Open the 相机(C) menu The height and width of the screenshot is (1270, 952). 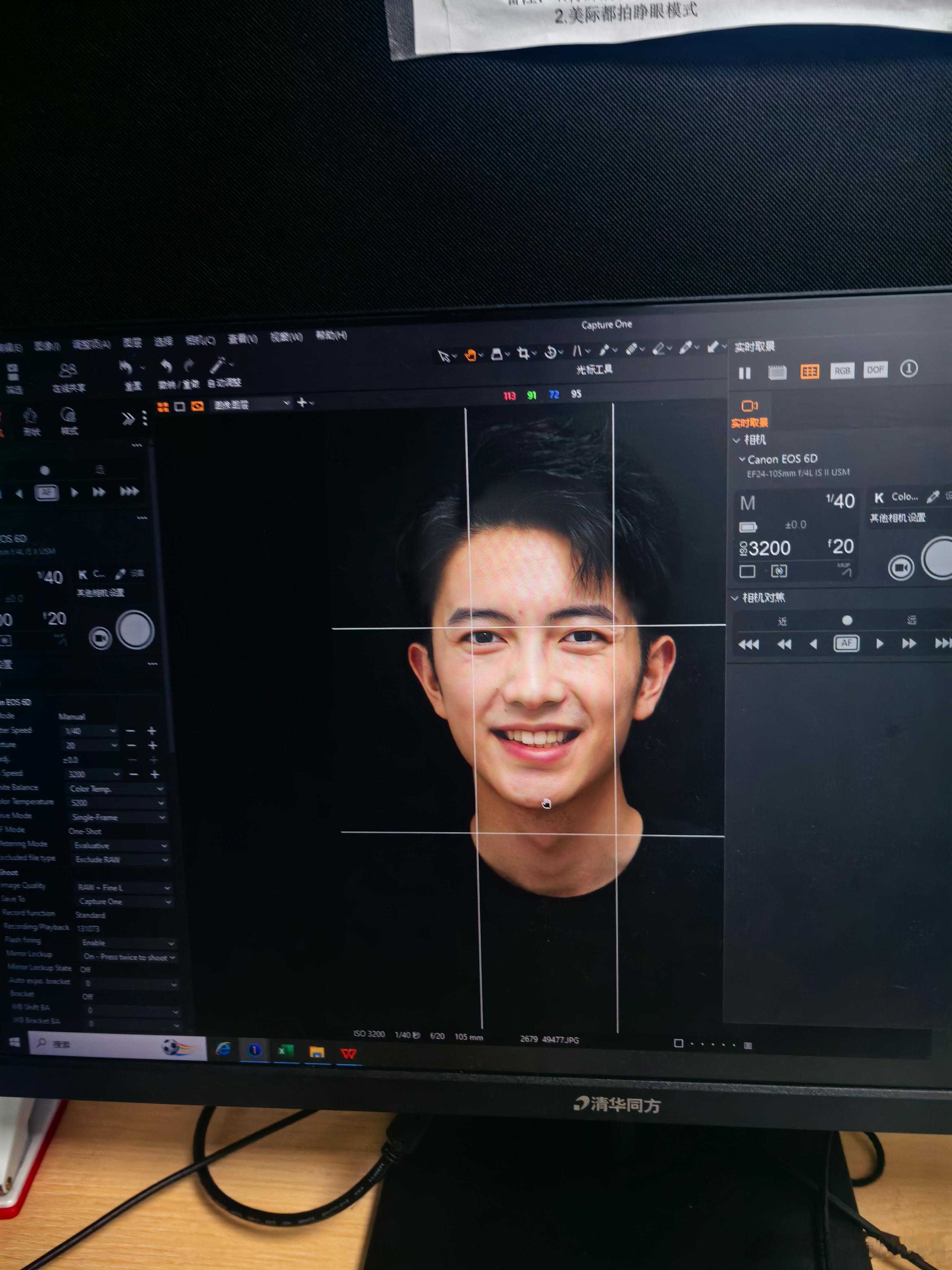point(200,340)
